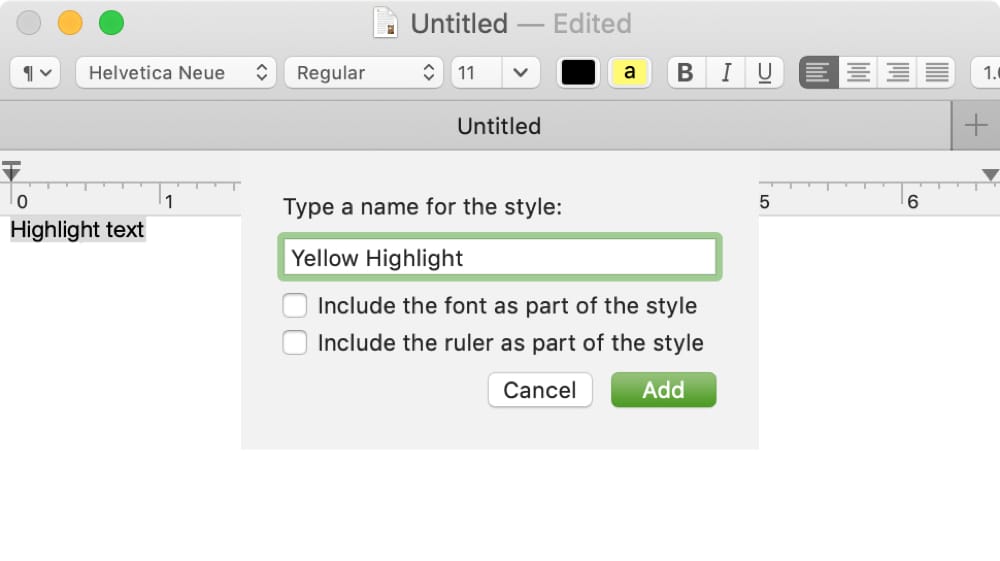Screen dimensions: 1000x561
Task: Justify the text alignment
Action: (x=936, y=73)
